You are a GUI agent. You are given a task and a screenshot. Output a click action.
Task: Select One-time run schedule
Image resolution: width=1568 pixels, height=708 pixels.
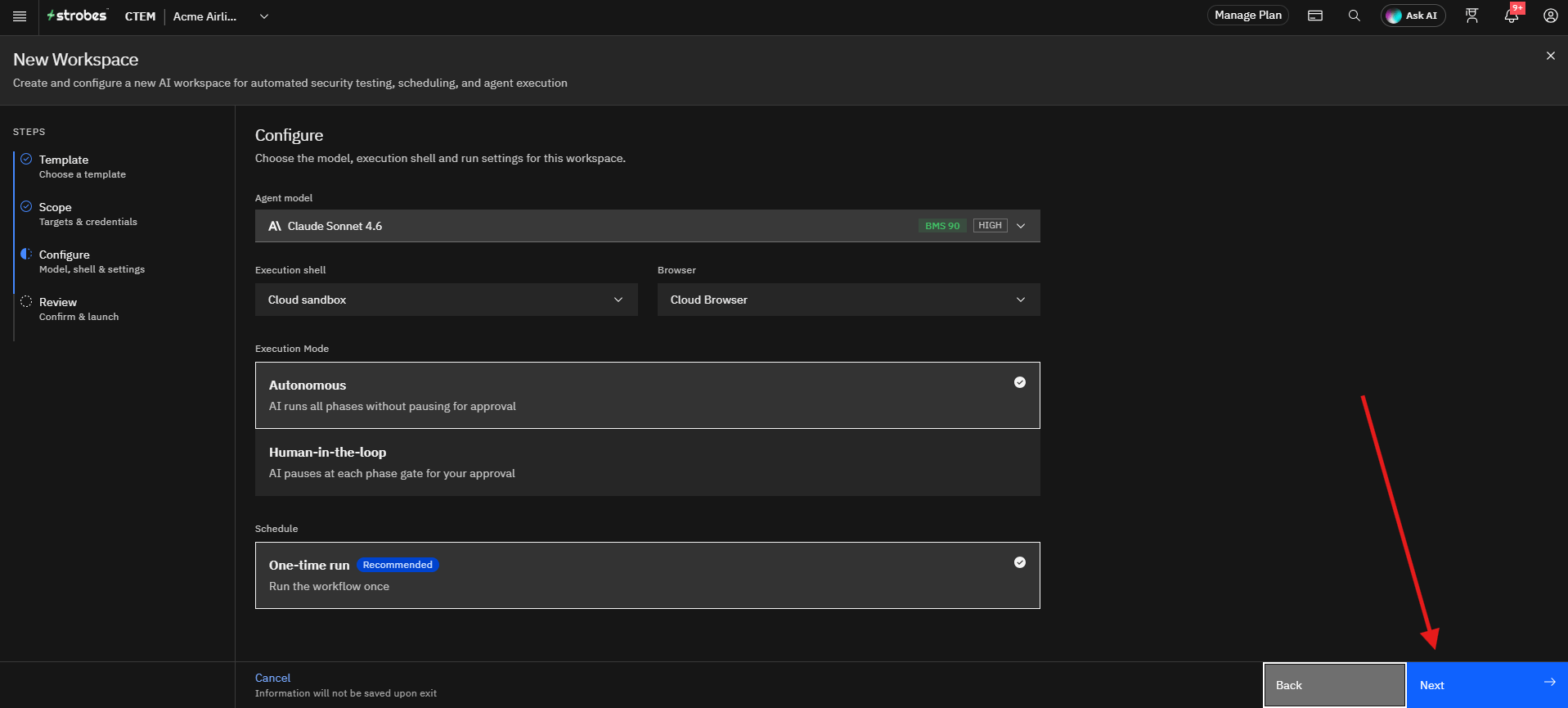point(648,575)
